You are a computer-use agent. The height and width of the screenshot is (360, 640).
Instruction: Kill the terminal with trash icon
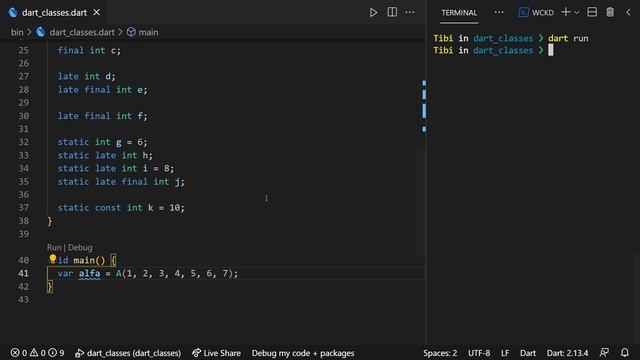pyautogui.click(x=610, y=12)
